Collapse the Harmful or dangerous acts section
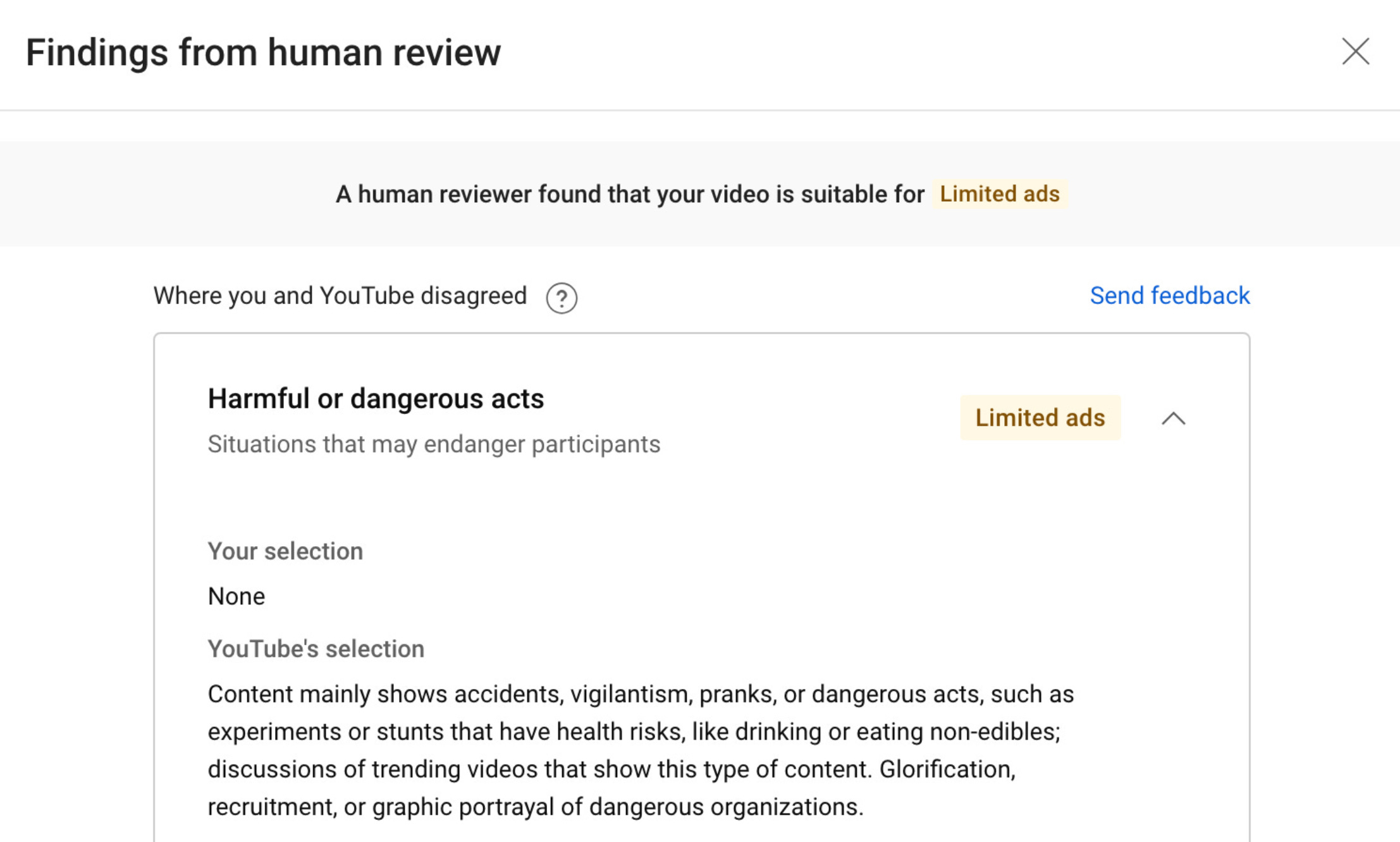 click(x=1173, y=418)
